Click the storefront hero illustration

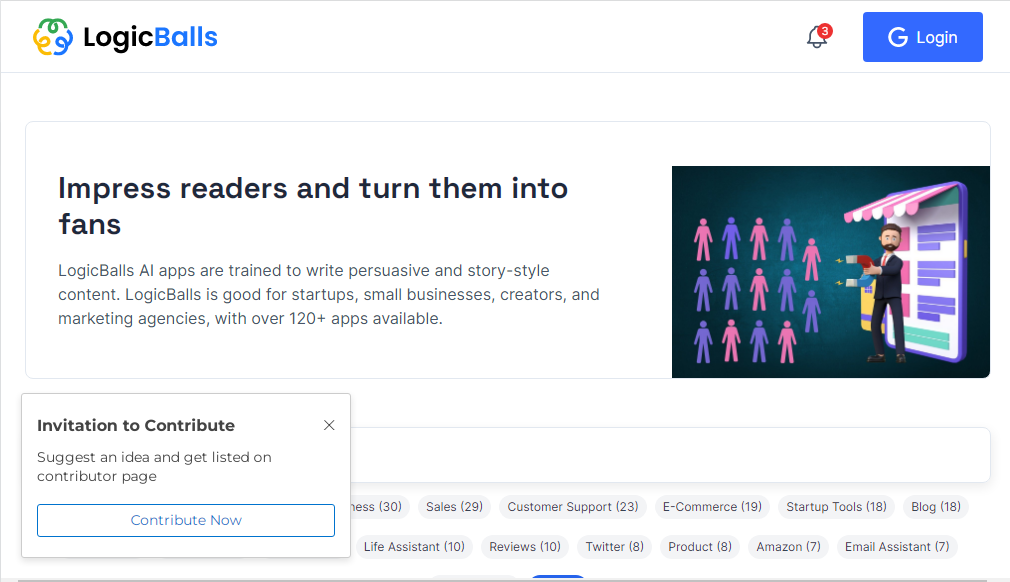click(830, 272)
